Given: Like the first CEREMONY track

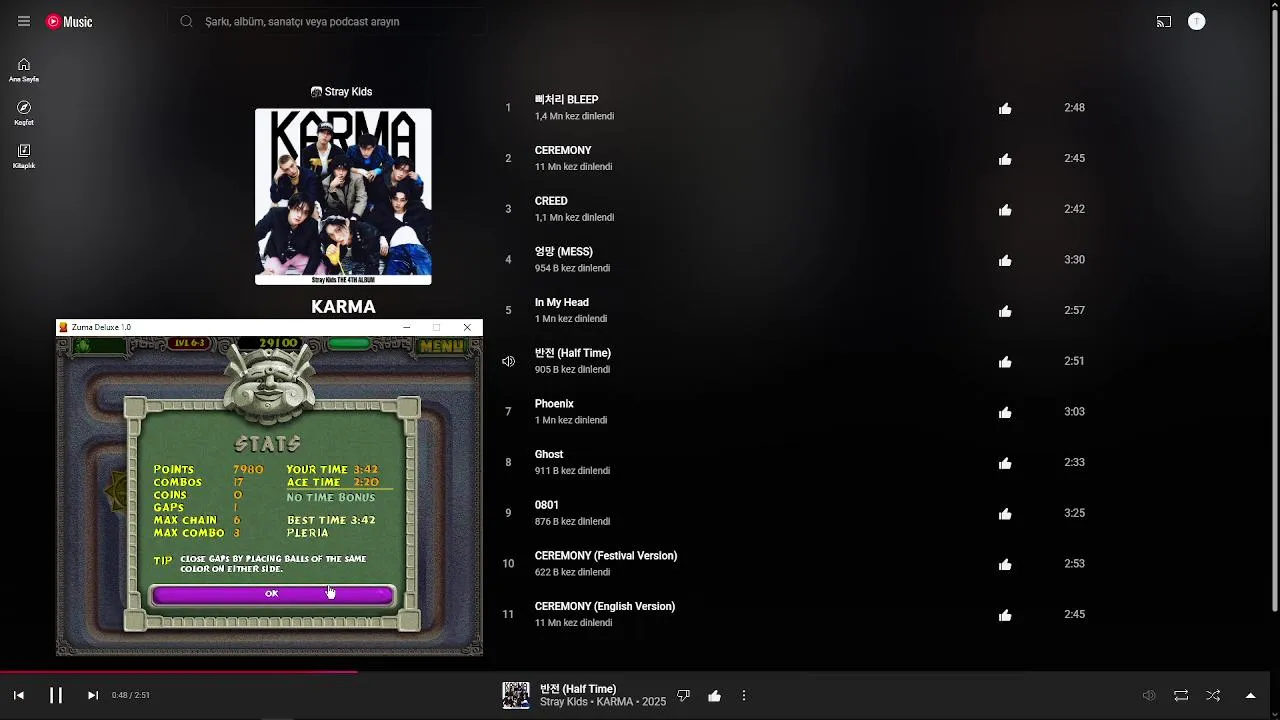Looking at the screenshot, I should (x=1005, y=159).
